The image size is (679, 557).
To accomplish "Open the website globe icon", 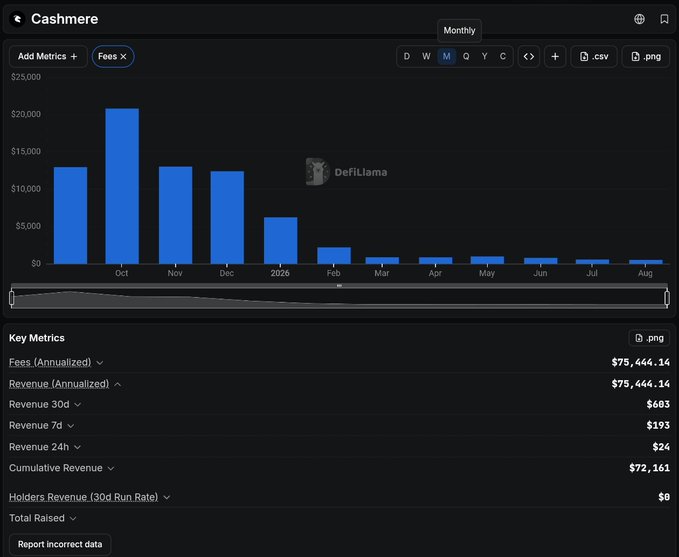I will tap(639, 19).
